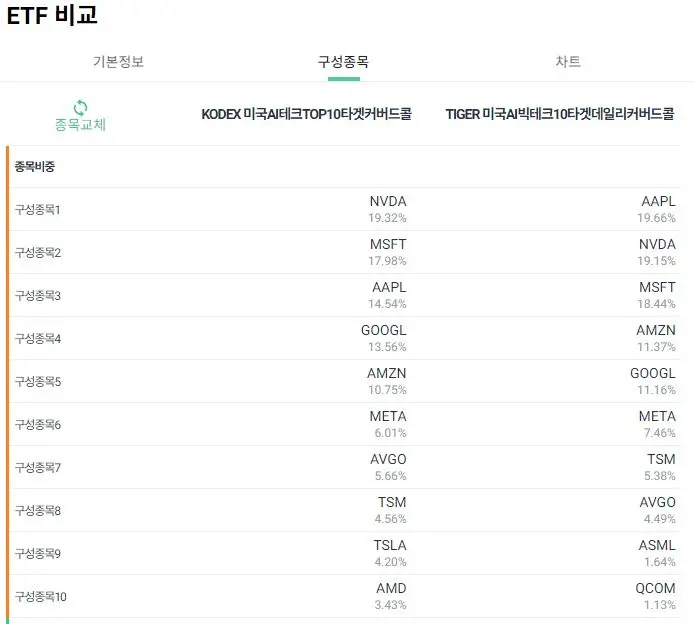694x624 pixels.
Task: Select the 구성종목 tab
Action: tap(343, 62)
